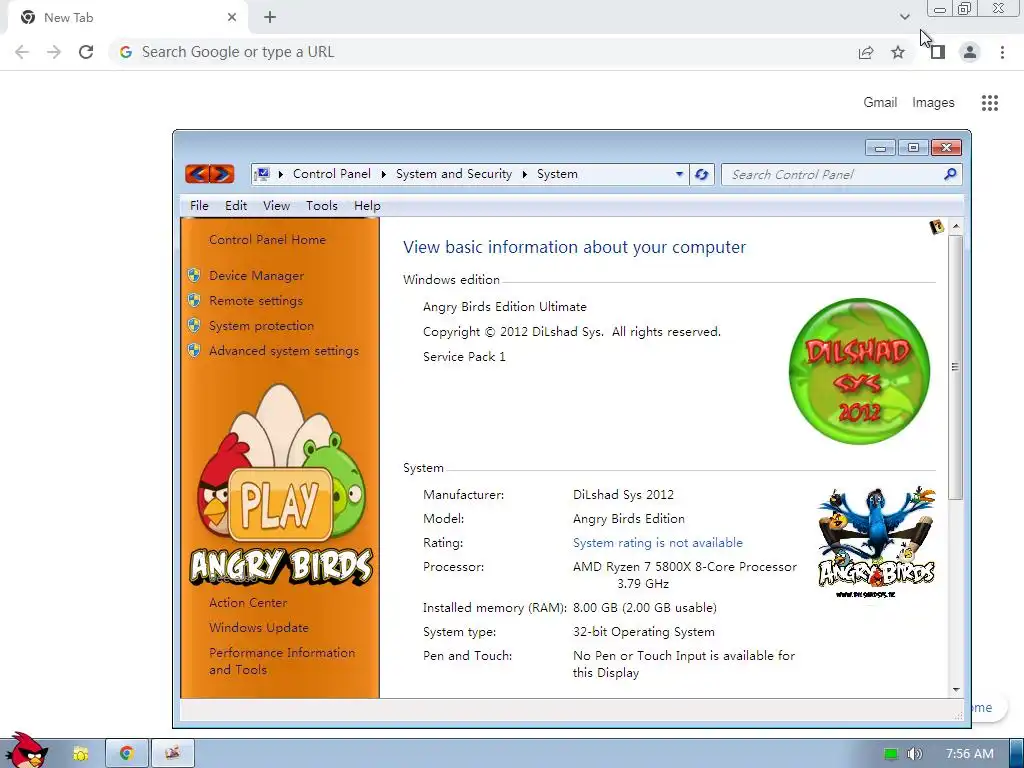Expand the arrow before Control Panel breadcrumb
The image size is (1024, 768).
(x=280, y=174)
